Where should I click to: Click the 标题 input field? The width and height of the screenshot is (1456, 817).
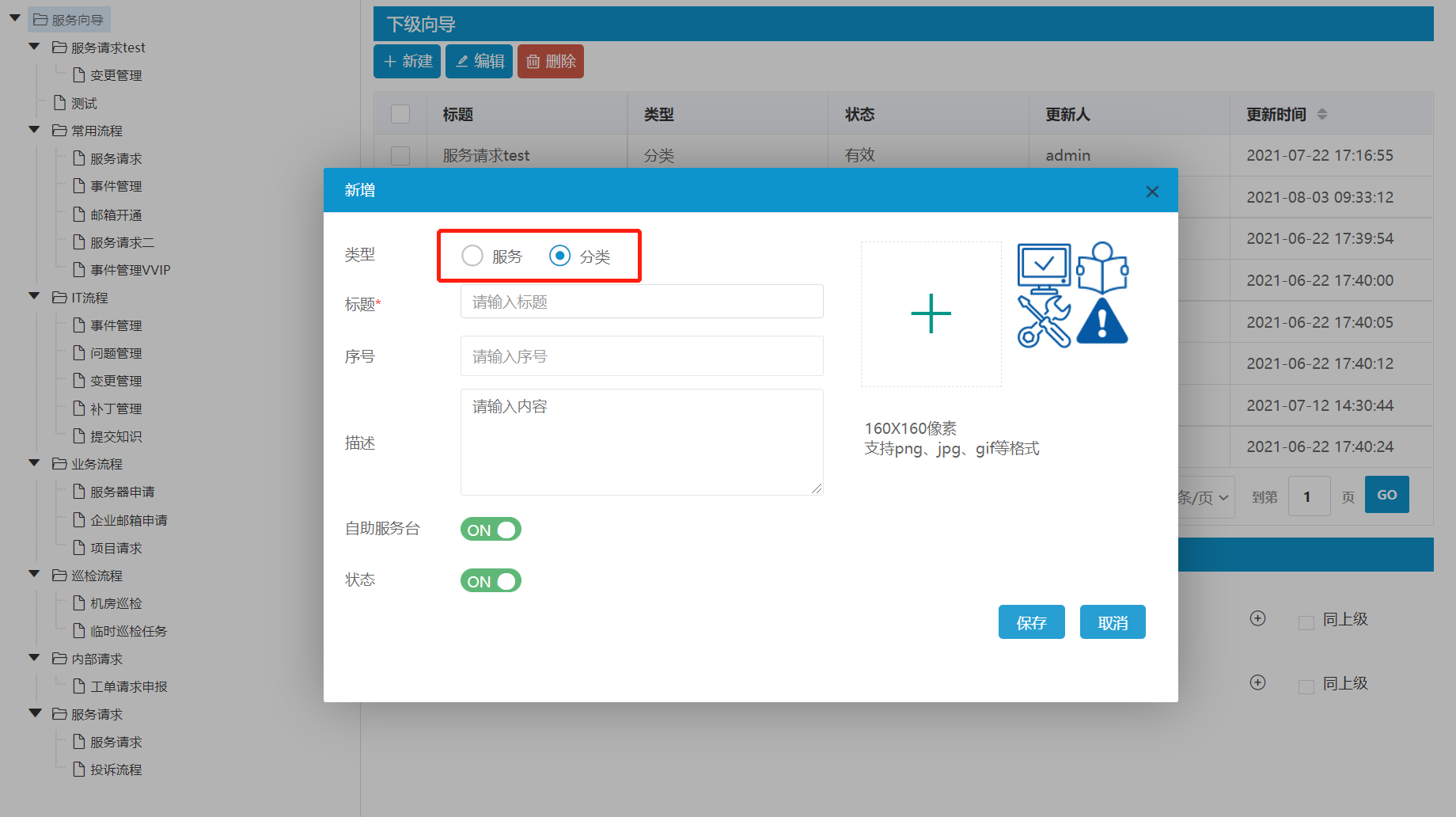point(641,302)
